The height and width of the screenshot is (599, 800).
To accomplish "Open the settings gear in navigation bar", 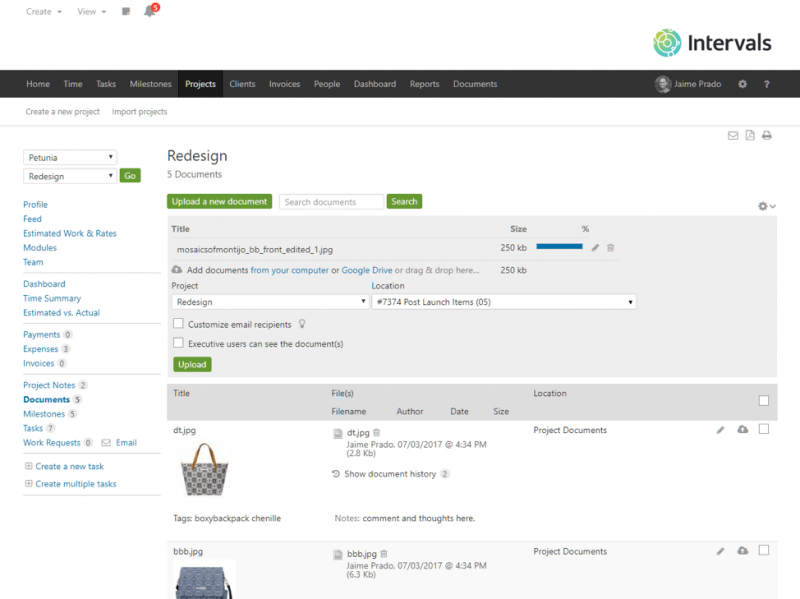I will tap(742, 84).
